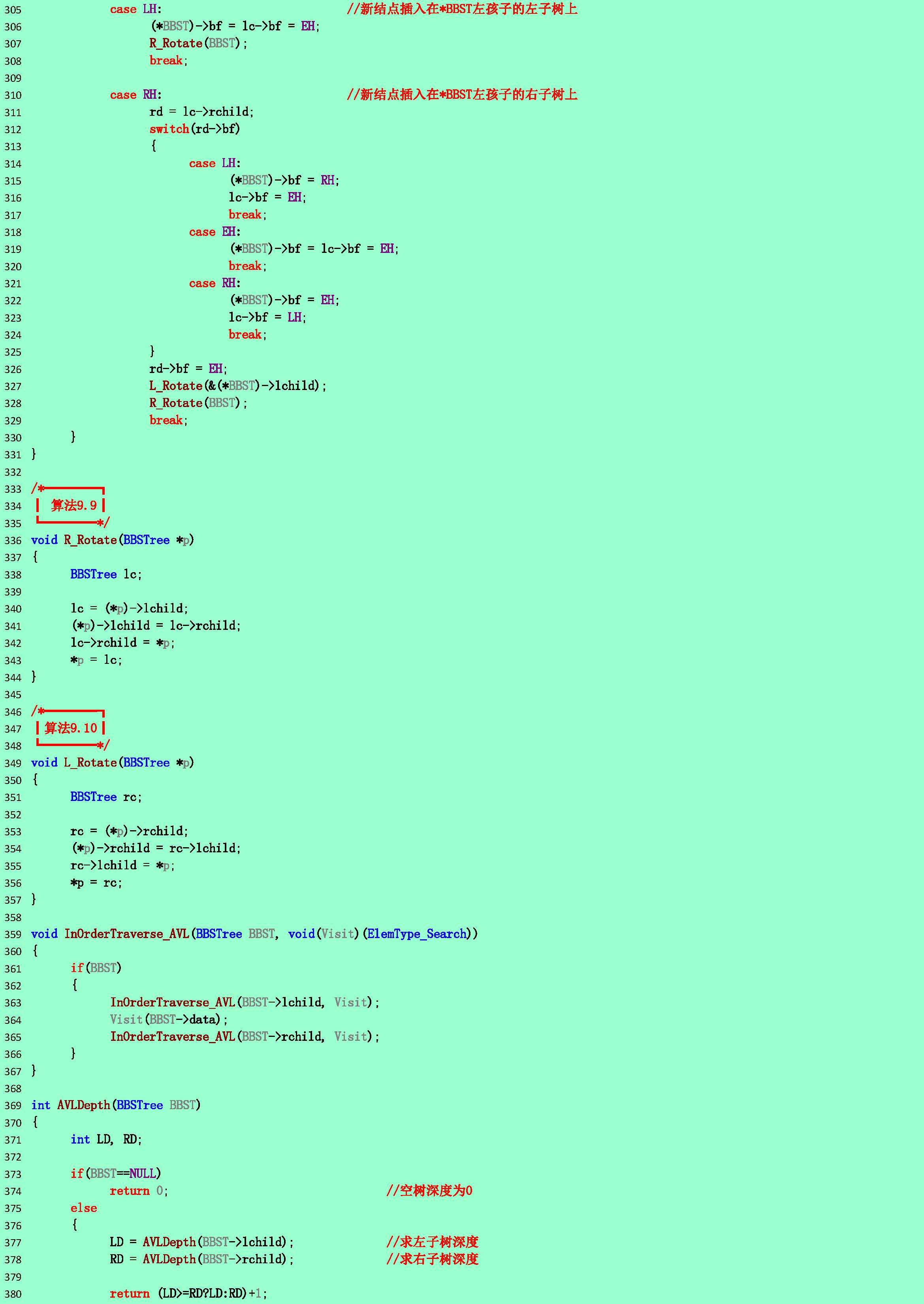The width and height of the screenshot is (924, 1304).
Task: Click 'BBSTree lc;' on line 338
Action: [106, 574]
